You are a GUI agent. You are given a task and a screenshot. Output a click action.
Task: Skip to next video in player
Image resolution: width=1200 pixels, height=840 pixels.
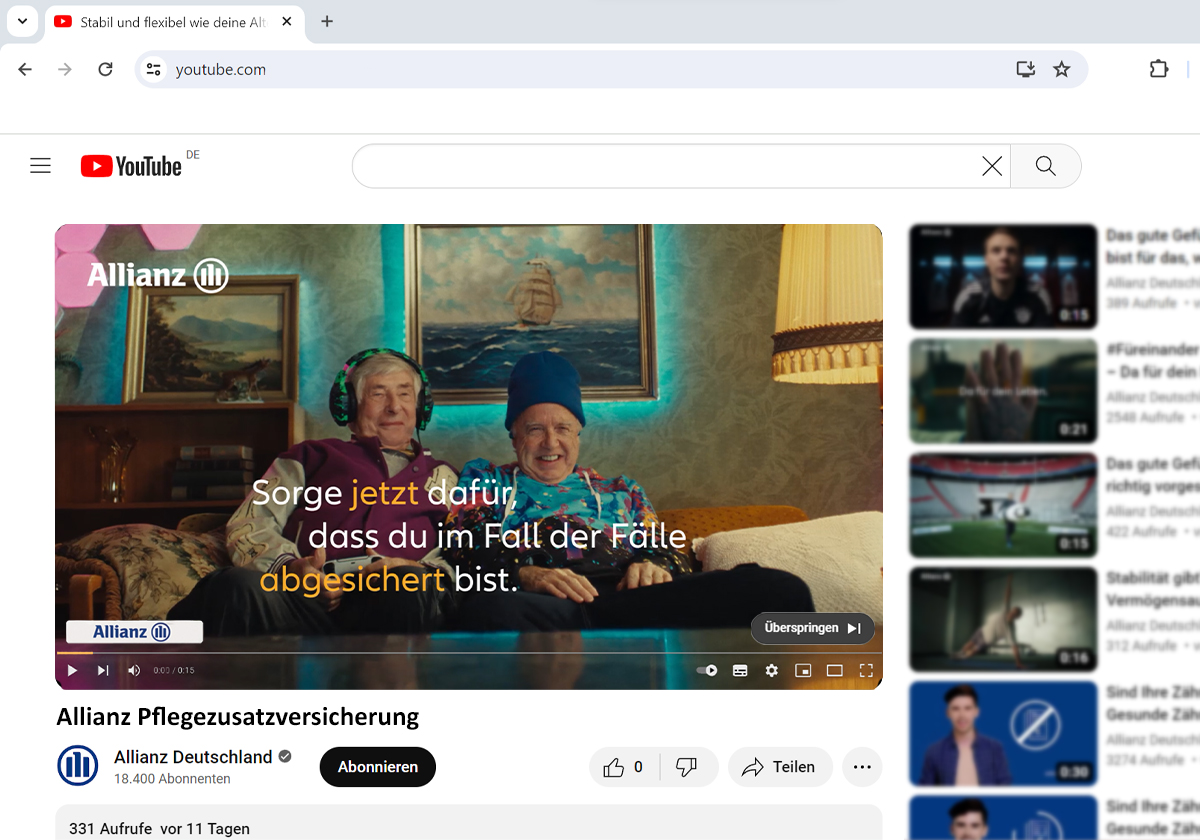pos(103,670)
